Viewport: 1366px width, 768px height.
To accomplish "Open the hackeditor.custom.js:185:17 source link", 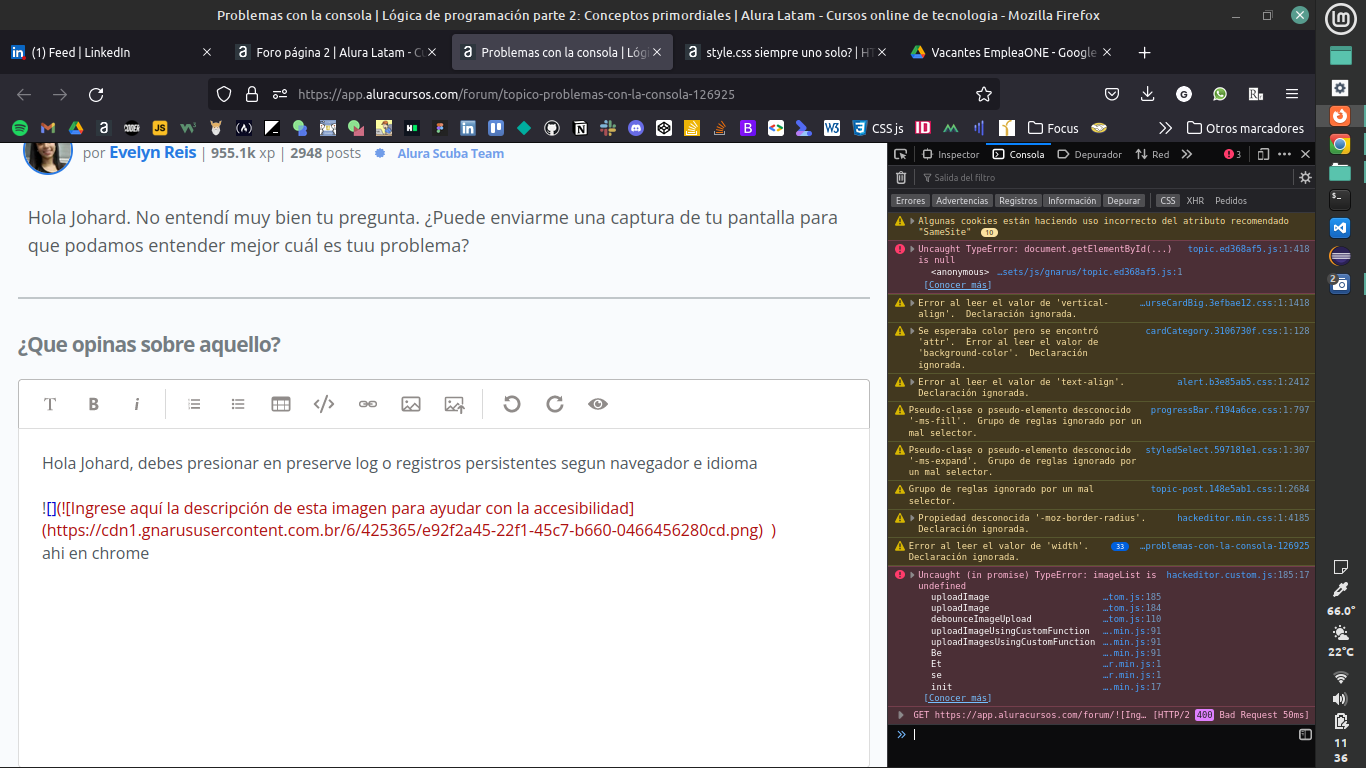I will click(1238, 575).
